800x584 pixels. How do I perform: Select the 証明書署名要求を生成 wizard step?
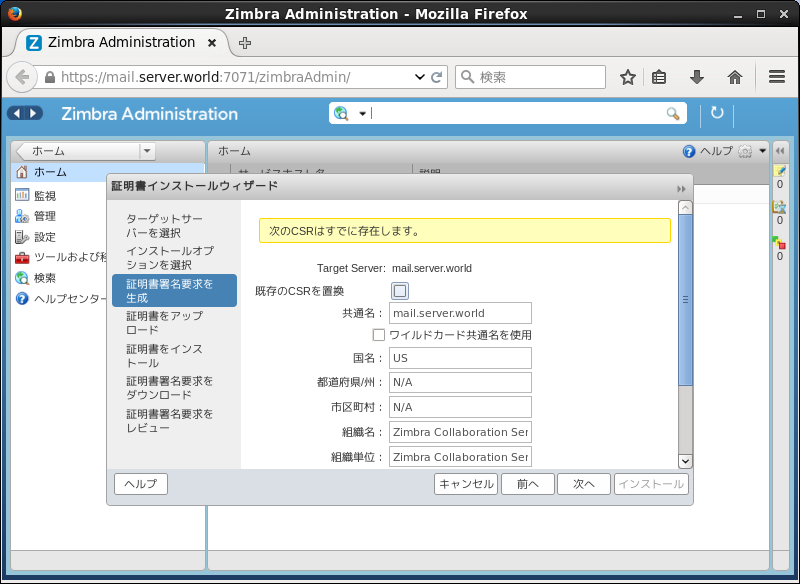[174, 290]
